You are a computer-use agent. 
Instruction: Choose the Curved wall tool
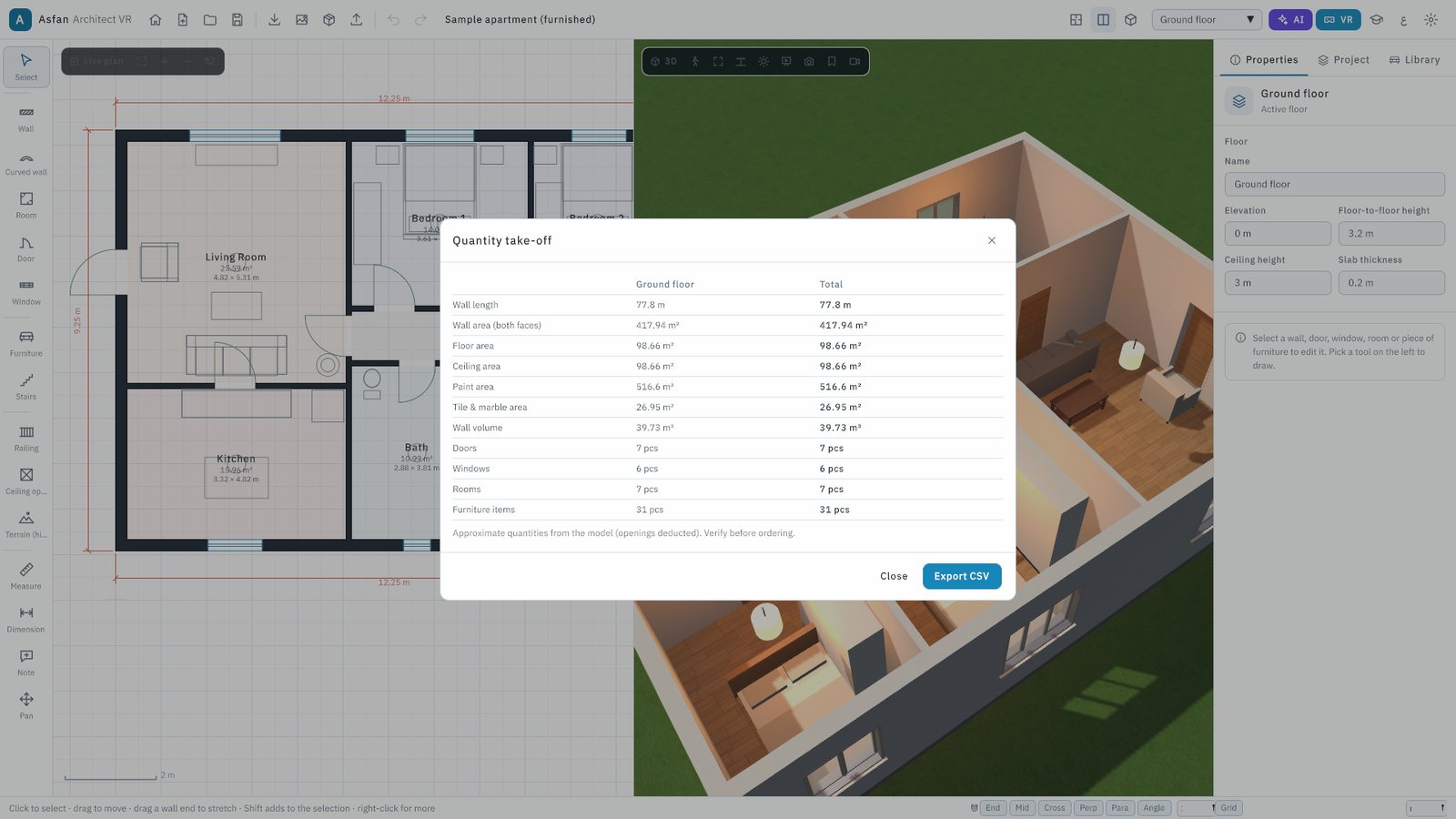tap(26, 162)
